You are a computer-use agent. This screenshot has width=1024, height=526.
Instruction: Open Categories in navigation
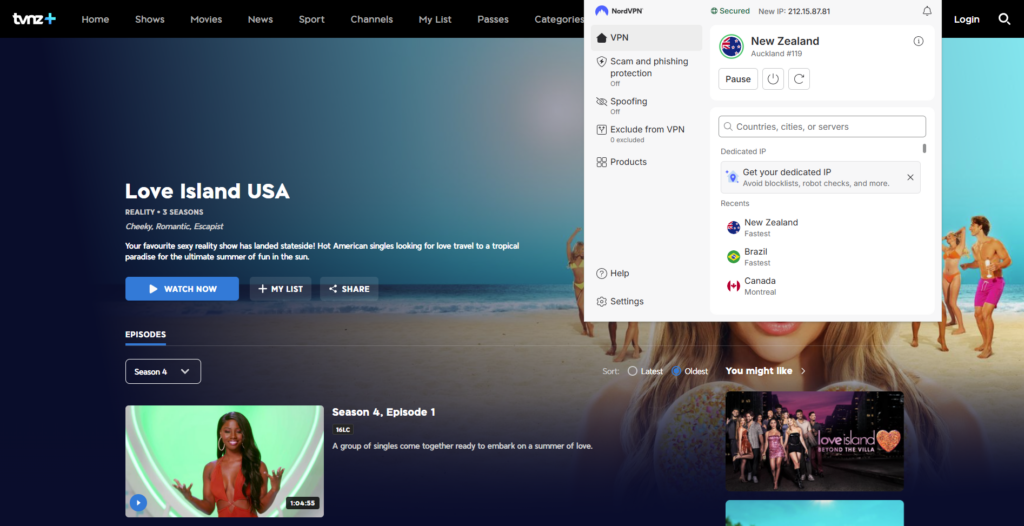coord(559,19)
